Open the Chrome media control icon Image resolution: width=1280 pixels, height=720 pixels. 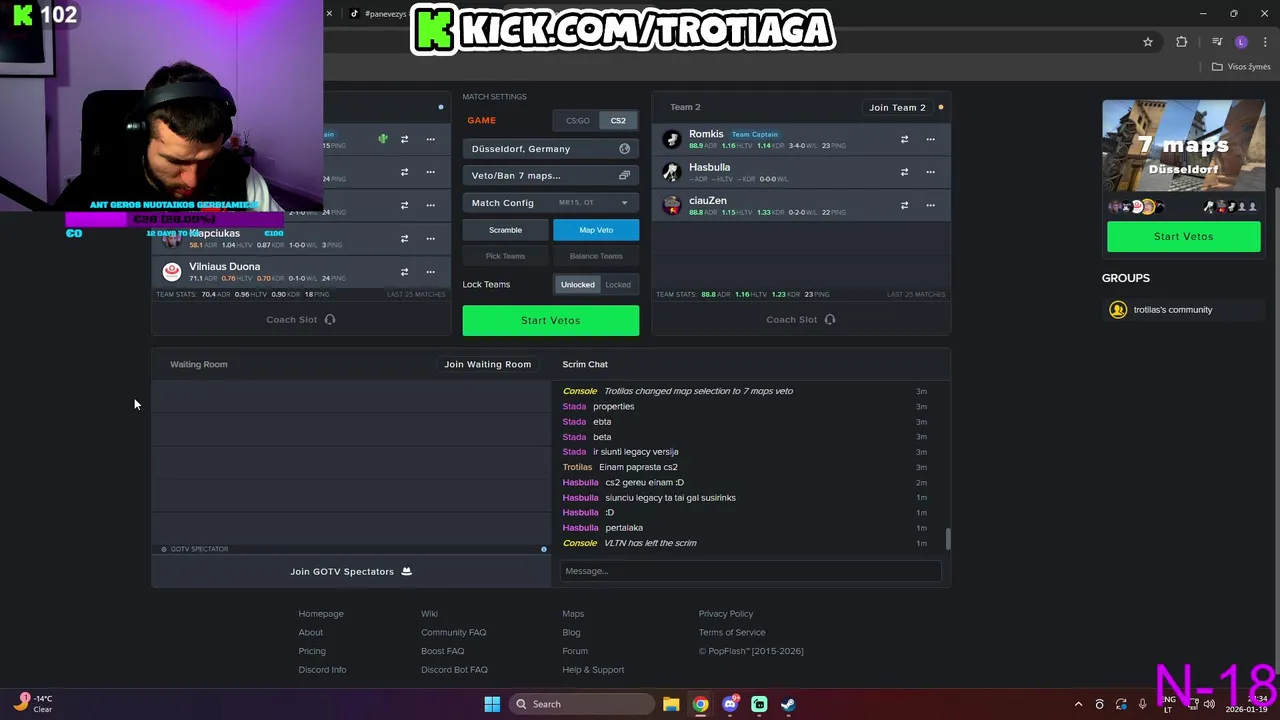coord(1217,42)
